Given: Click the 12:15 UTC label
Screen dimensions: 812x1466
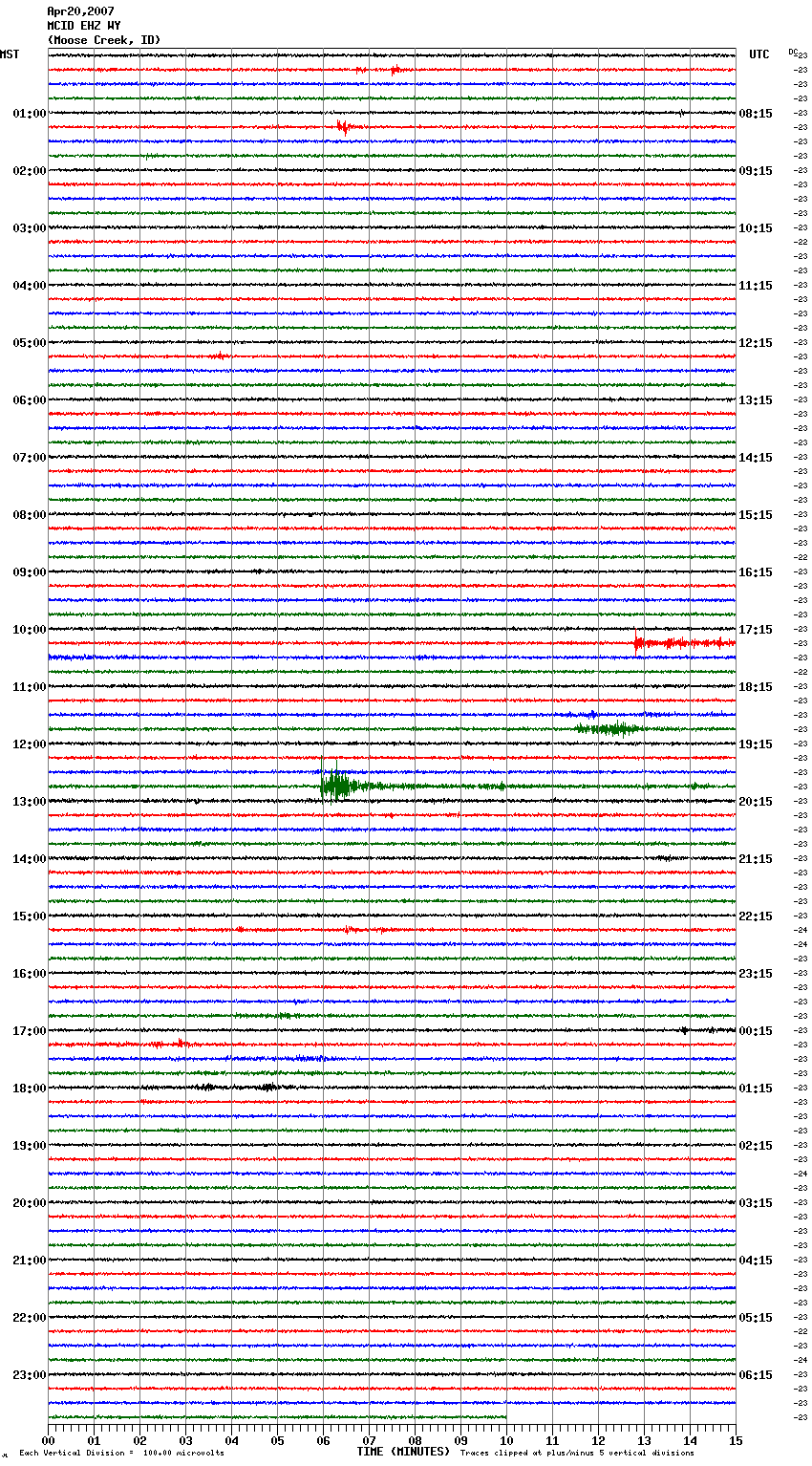Looking at the screenshot, I should pos(756,343).
